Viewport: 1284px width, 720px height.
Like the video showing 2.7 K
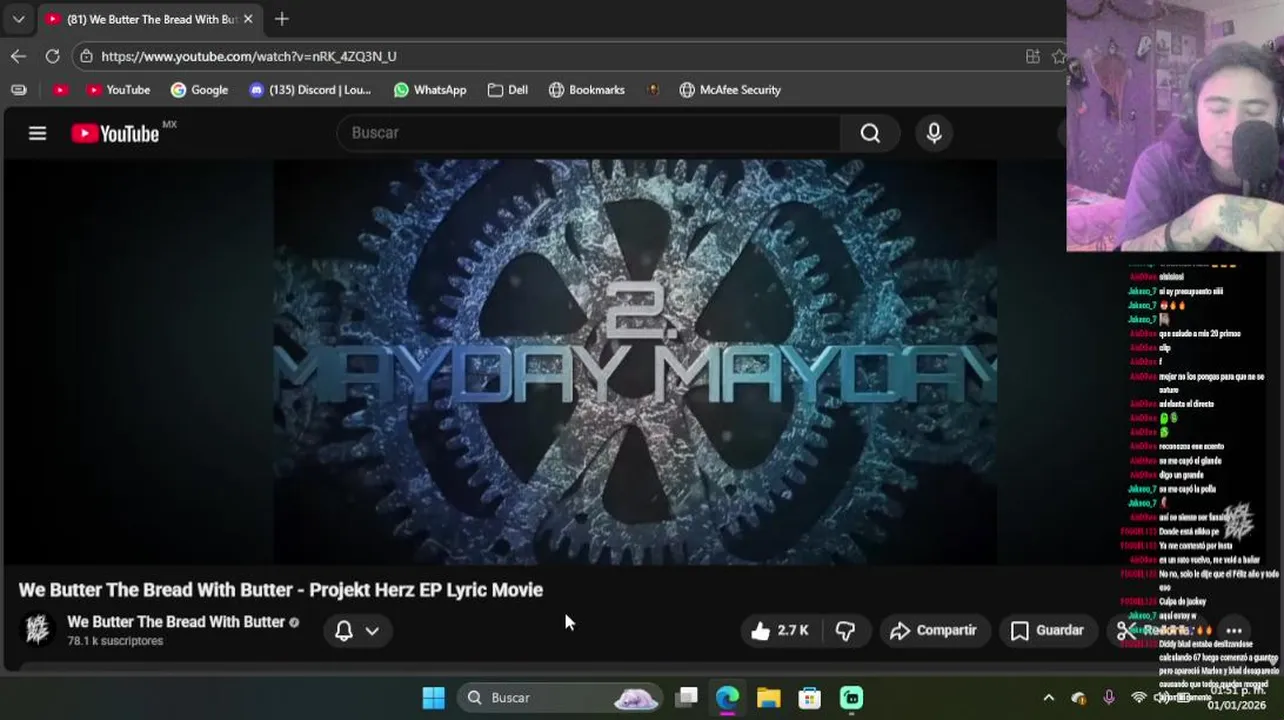click(x=779, y=631)
